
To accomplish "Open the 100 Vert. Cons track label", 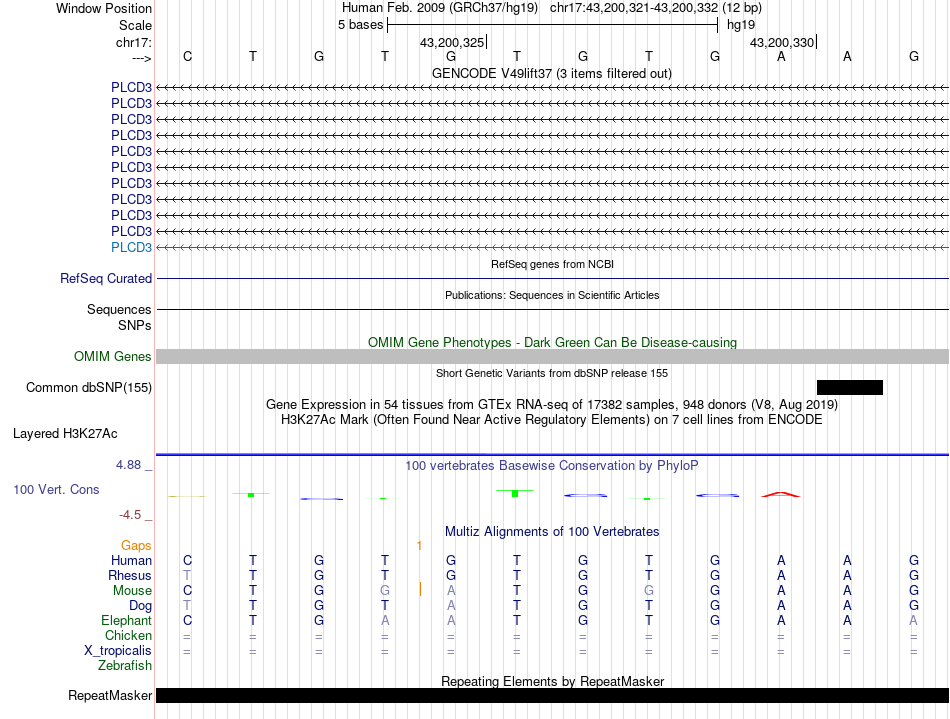I will (56, 489).
